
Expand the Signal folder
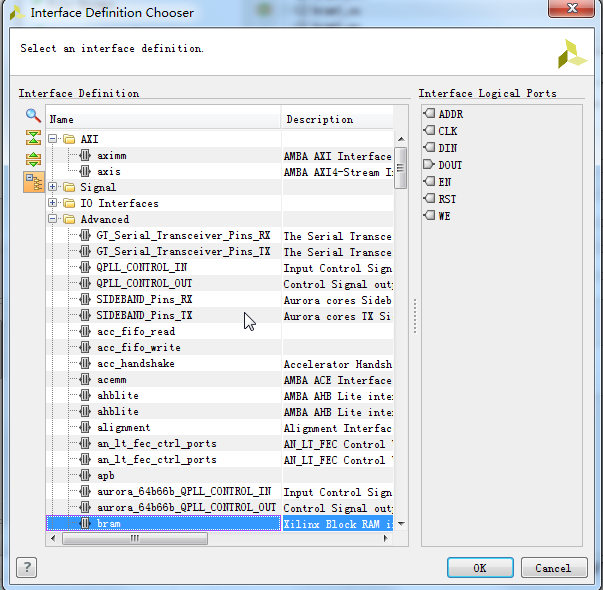point(53,187)
